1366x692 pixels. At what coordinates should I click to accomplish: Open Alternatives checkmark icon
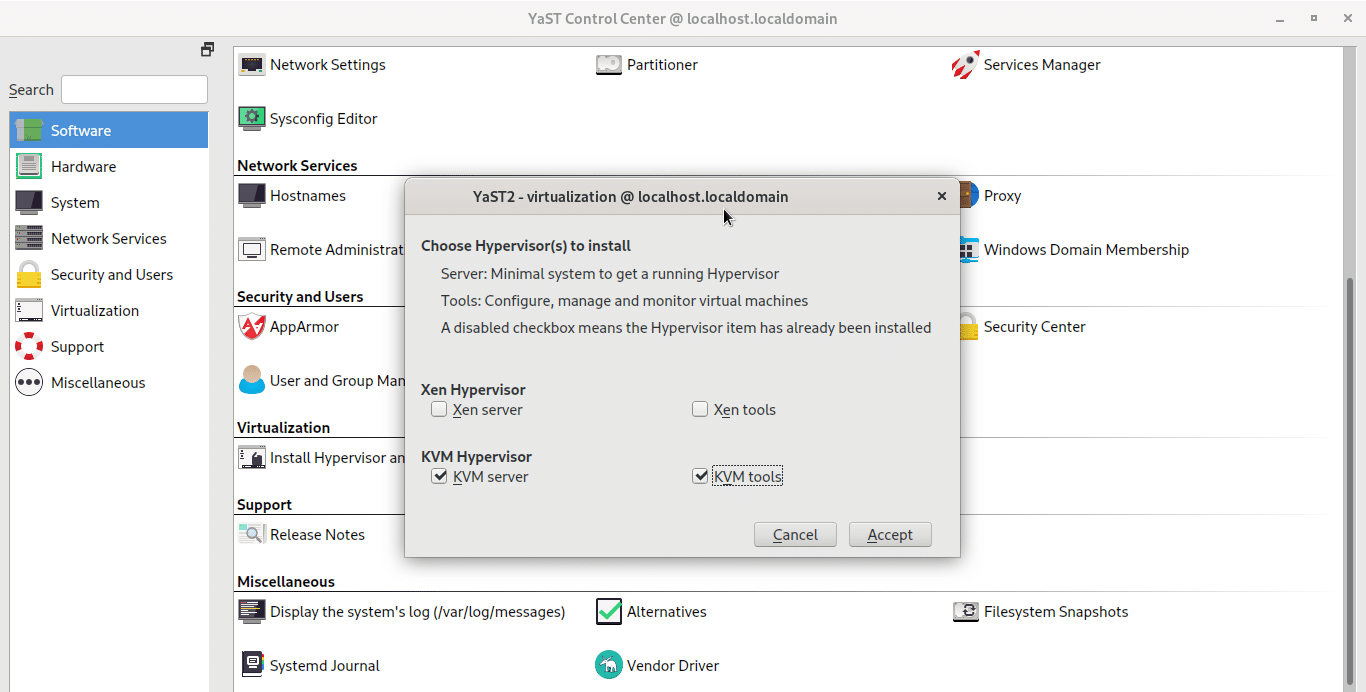pyautogui.click(x=609, y=612)
